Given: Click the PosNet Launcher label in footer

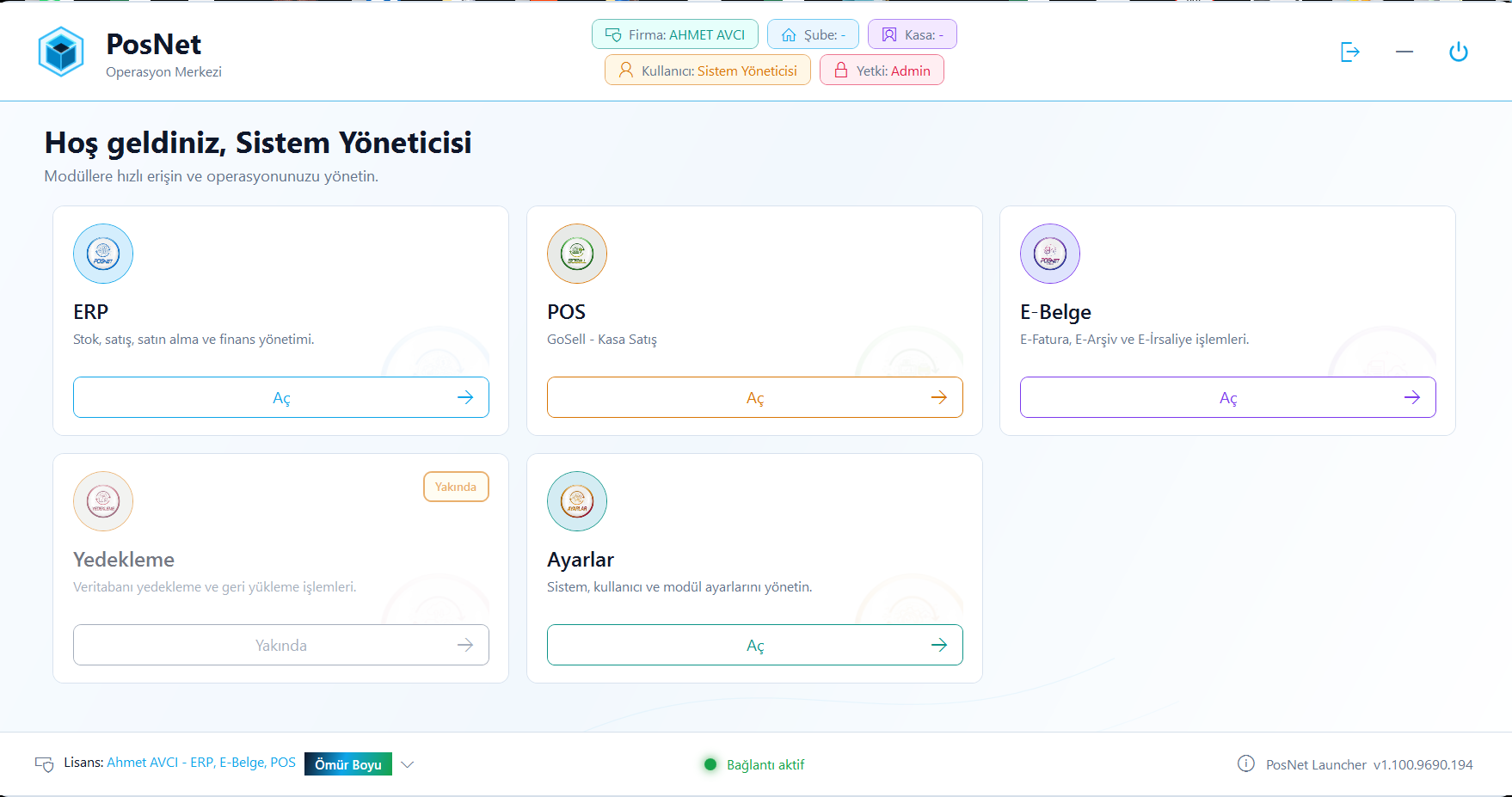Looking at the screenshot, I should point(1316,764).
